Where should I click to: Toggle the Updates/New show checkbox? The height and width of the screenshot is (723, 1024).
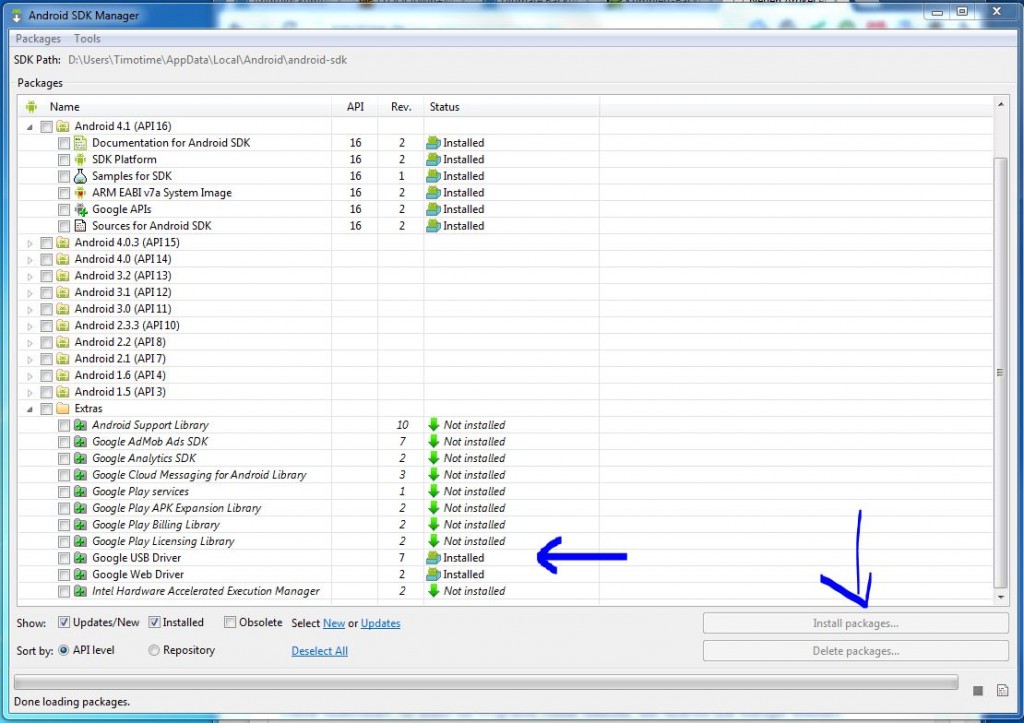[x=63, y=622]
